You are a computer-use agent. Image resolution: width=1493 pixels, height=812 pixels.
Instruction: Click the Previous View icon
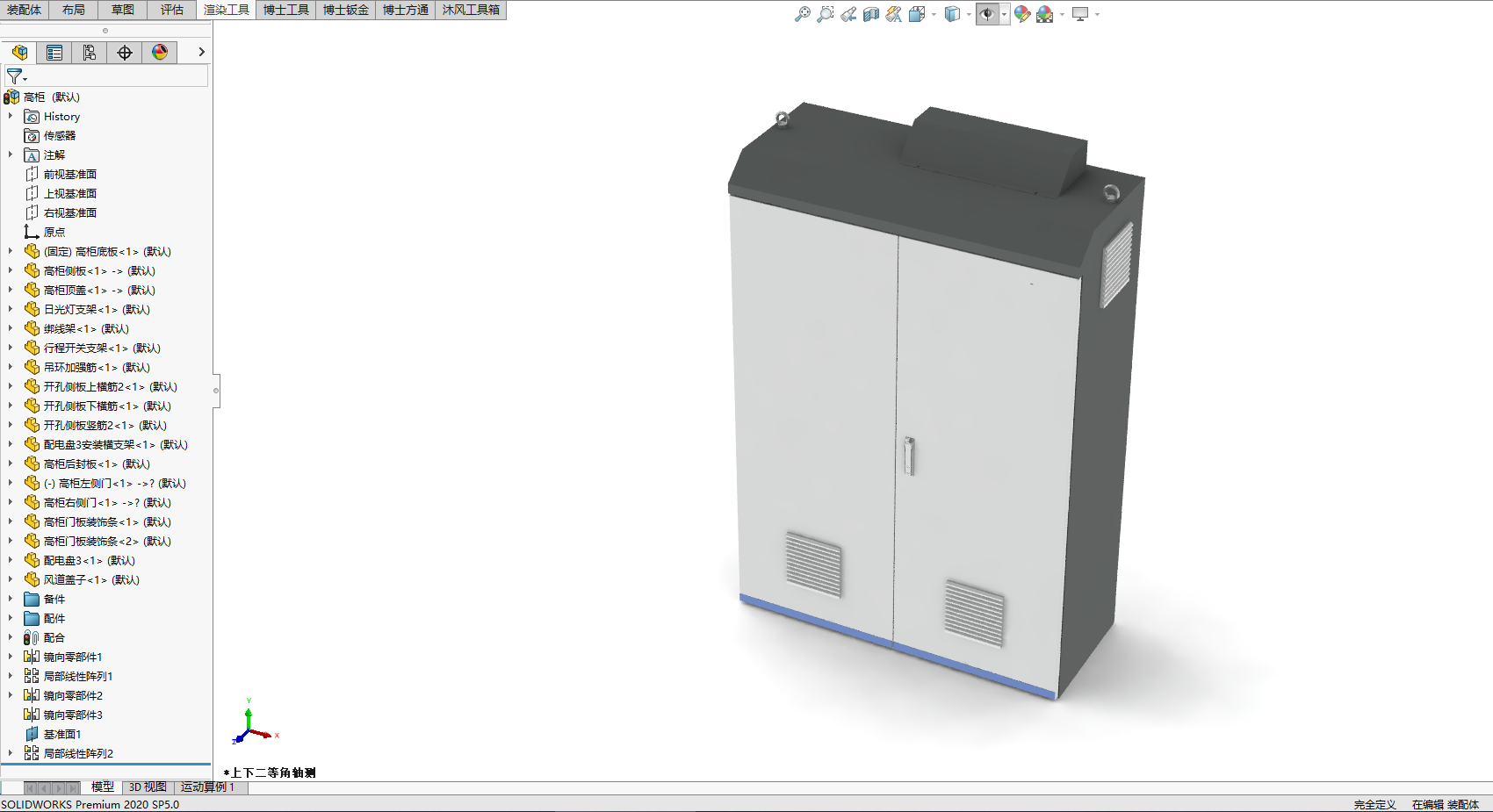pyautogui.click(x=847, y=14)
